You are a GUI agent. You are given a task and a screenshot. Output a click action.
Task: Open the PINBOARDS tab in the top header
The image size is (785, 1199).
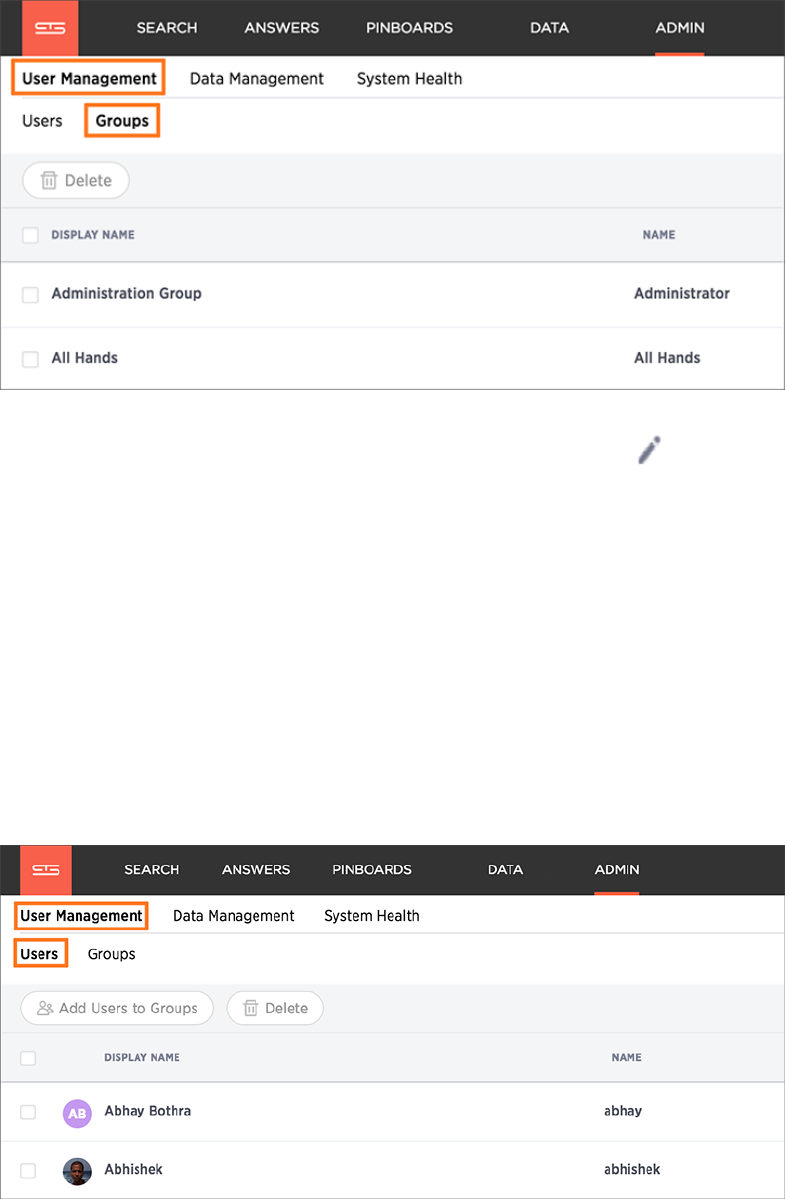(409, 28)
